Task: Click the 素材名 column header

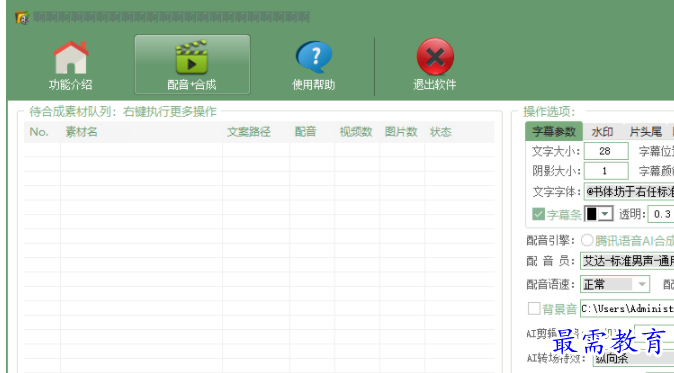Action: (x=141, y=132)
